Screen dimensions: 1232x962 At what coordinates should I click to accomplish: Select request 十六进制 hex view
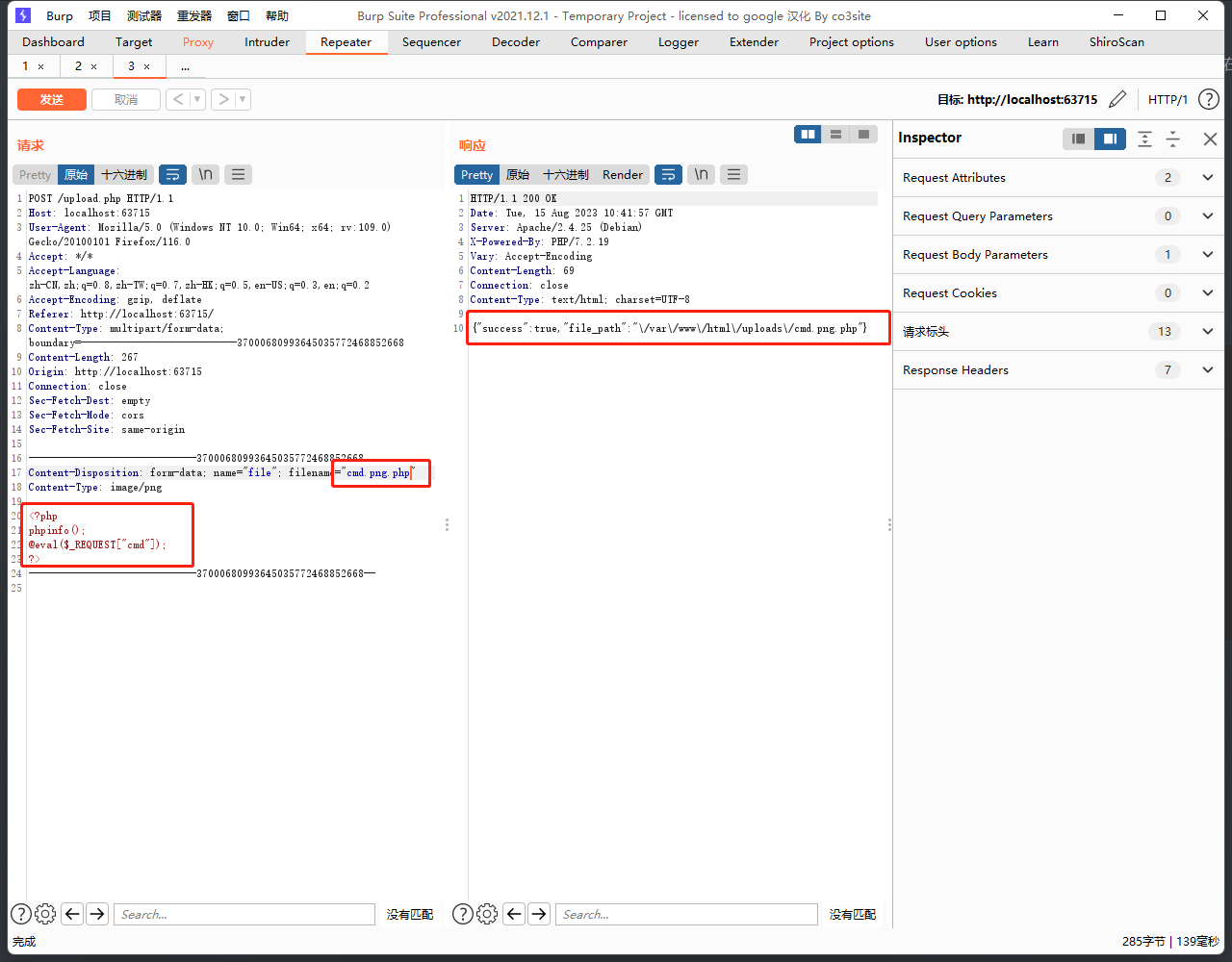(x=124, y=174)
